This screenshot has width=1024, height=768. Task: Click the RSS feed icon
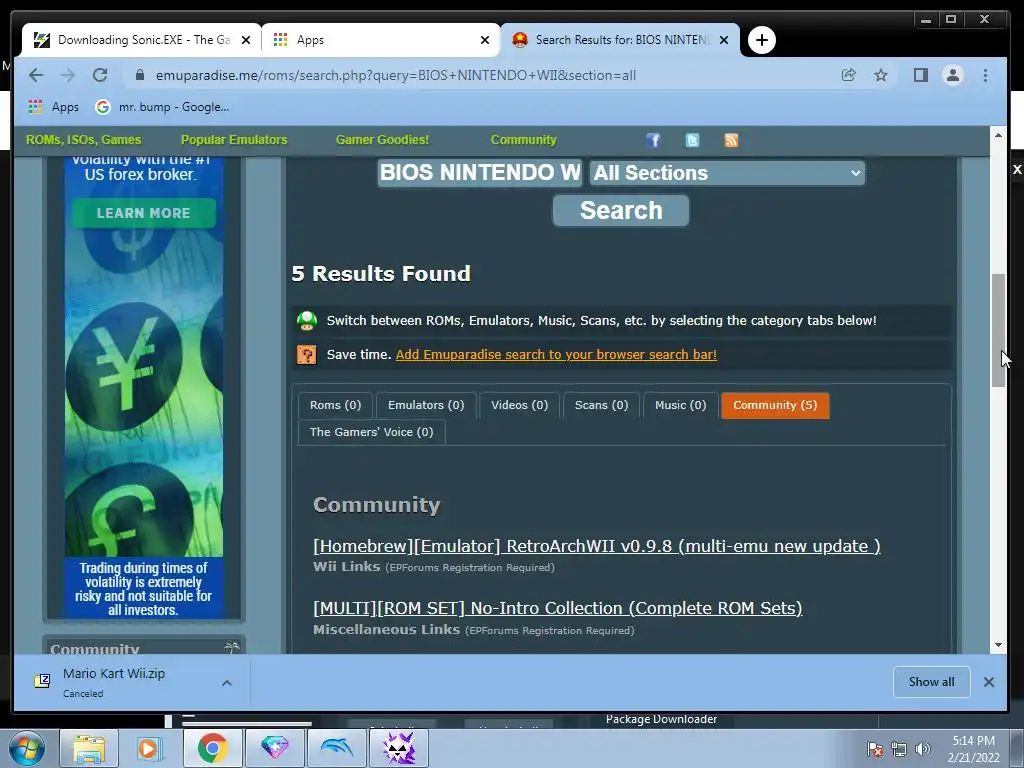pyautogui.click(x=731, y=140)
